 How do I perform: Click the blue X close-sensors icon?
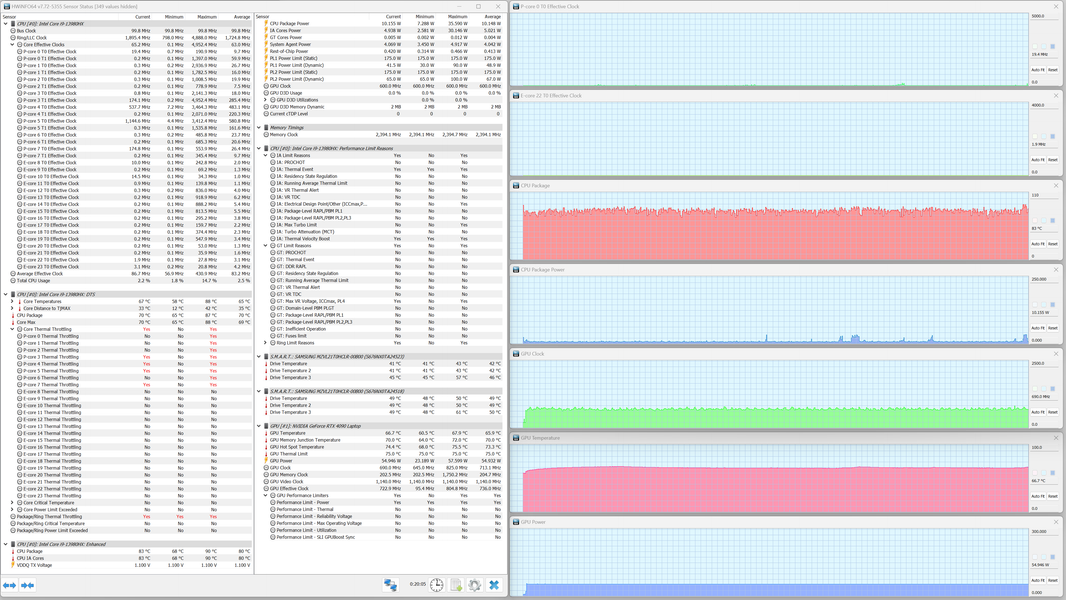tap(494, 584)
